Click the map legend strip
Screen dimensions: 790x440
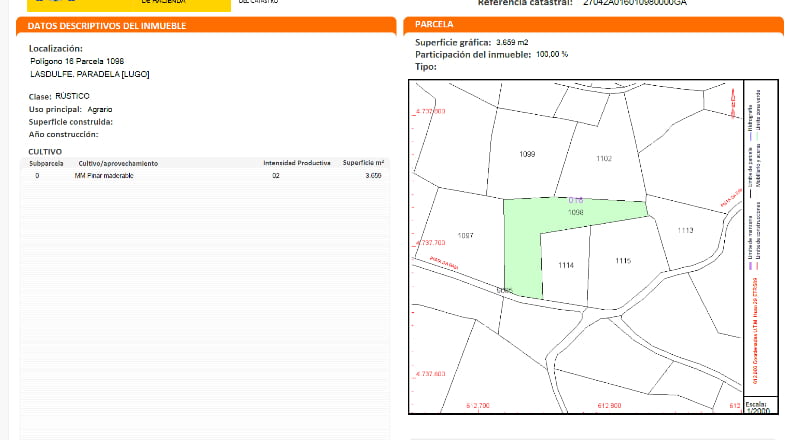(x=761, y=237)
